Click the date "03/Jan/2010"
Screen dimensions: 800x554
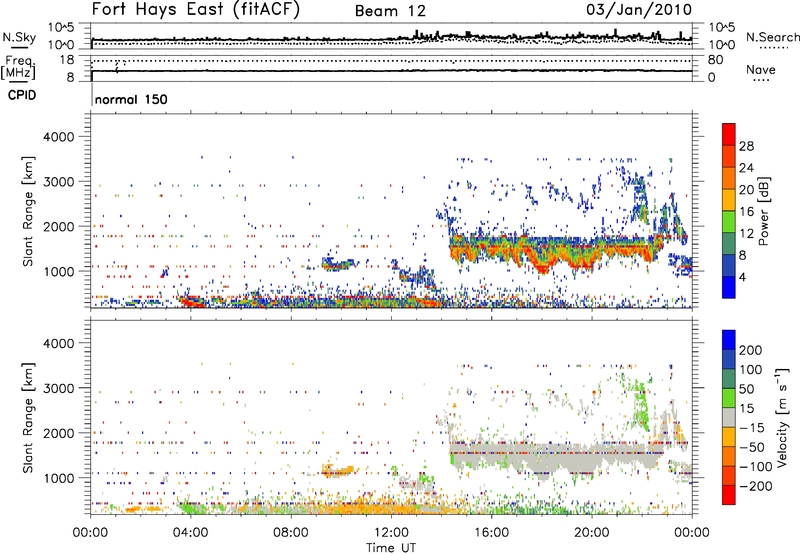[639, 10]
